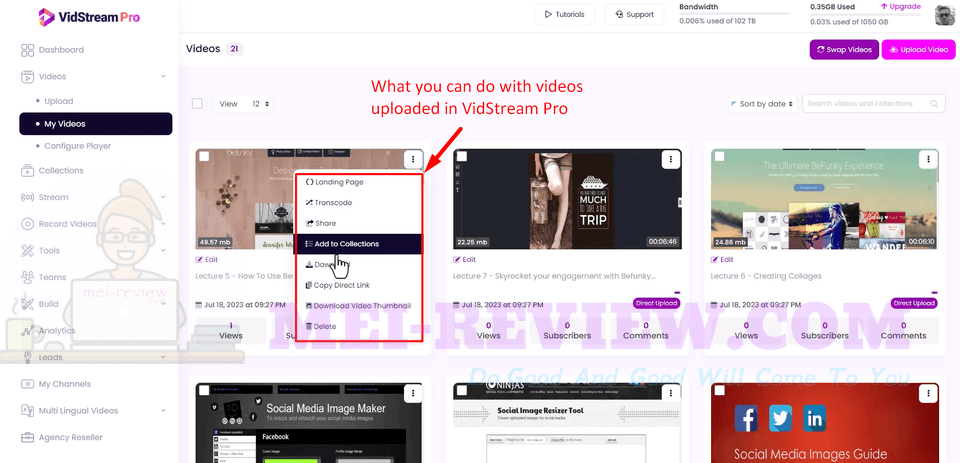
Task: Open the Lecture 7 video thumbnail
Action: tap(567, 199)
